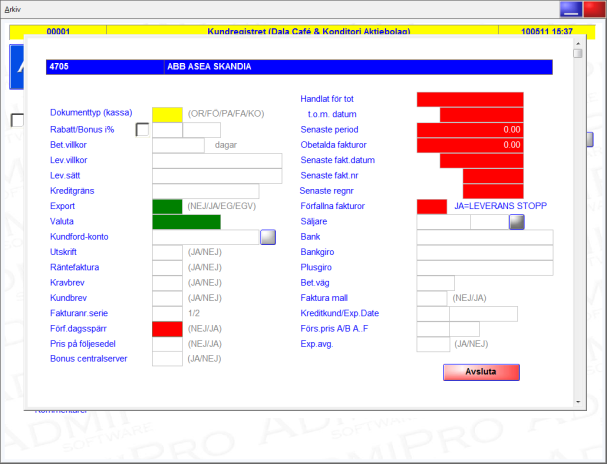Click the Senaste regnr field

tap(493, 191)
